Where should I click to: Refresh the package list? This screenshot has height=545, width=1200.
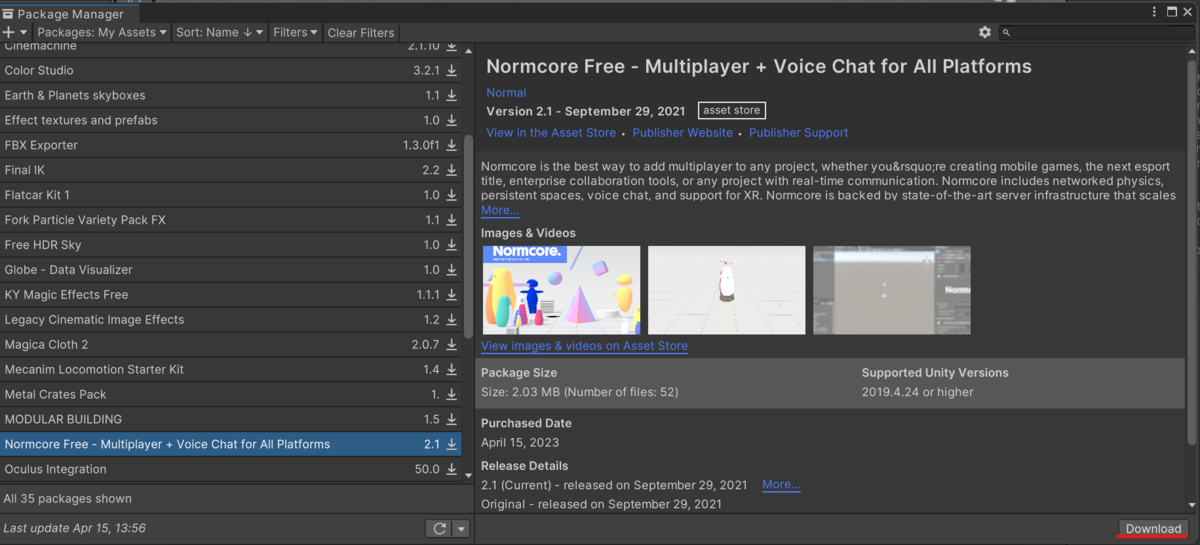439,529
